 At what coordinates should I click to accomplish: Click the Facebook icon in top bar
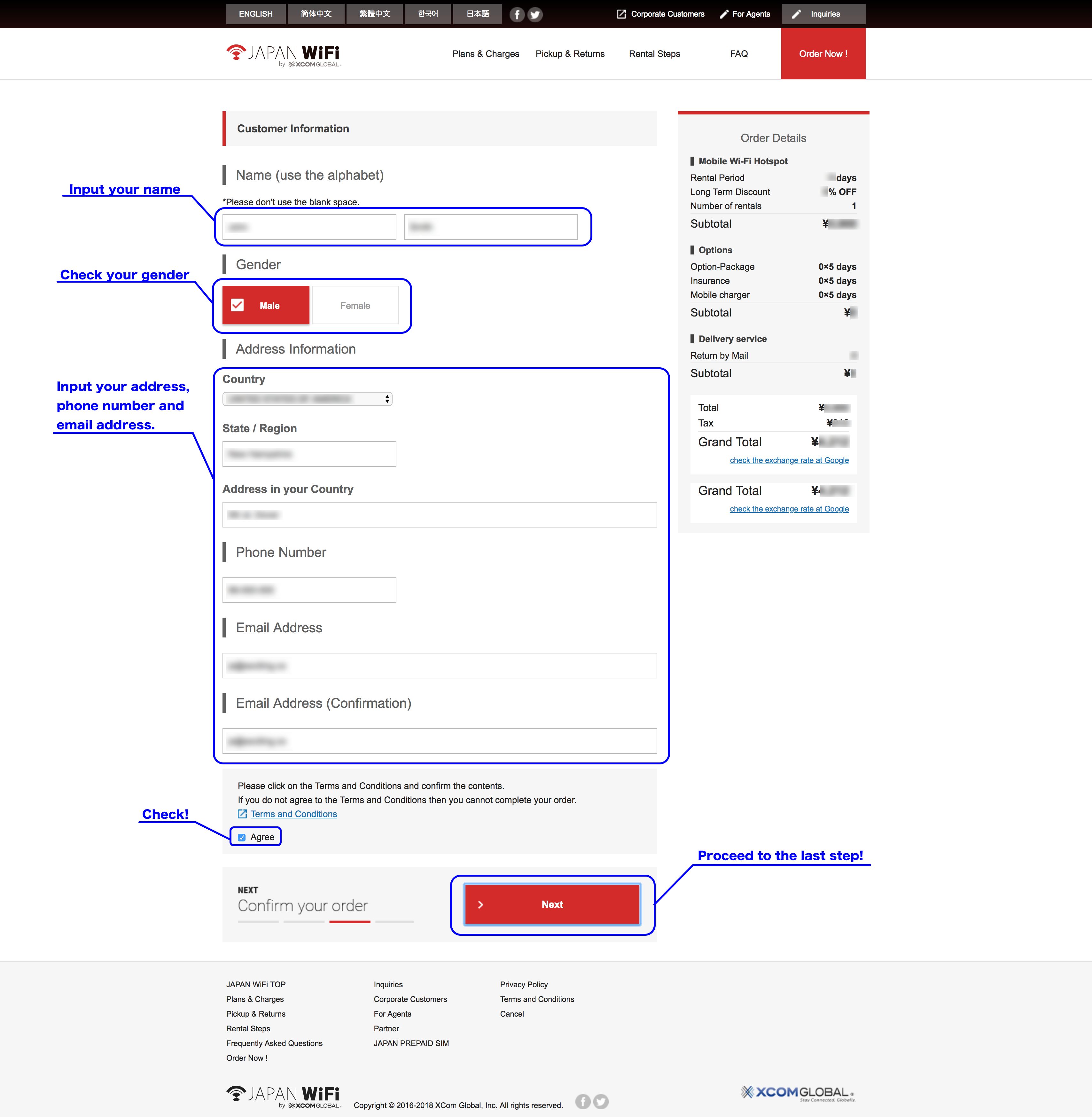(x=517, y=14)
